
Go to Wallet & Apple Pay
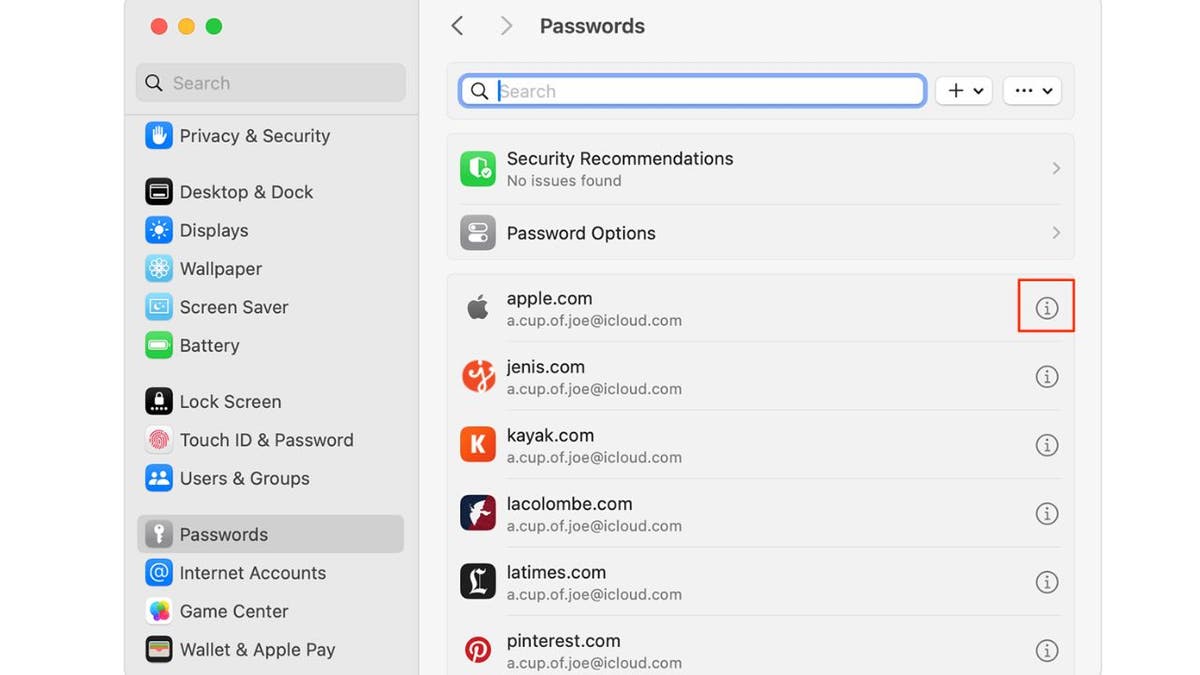pyautogui.click(x=257, y=650)
